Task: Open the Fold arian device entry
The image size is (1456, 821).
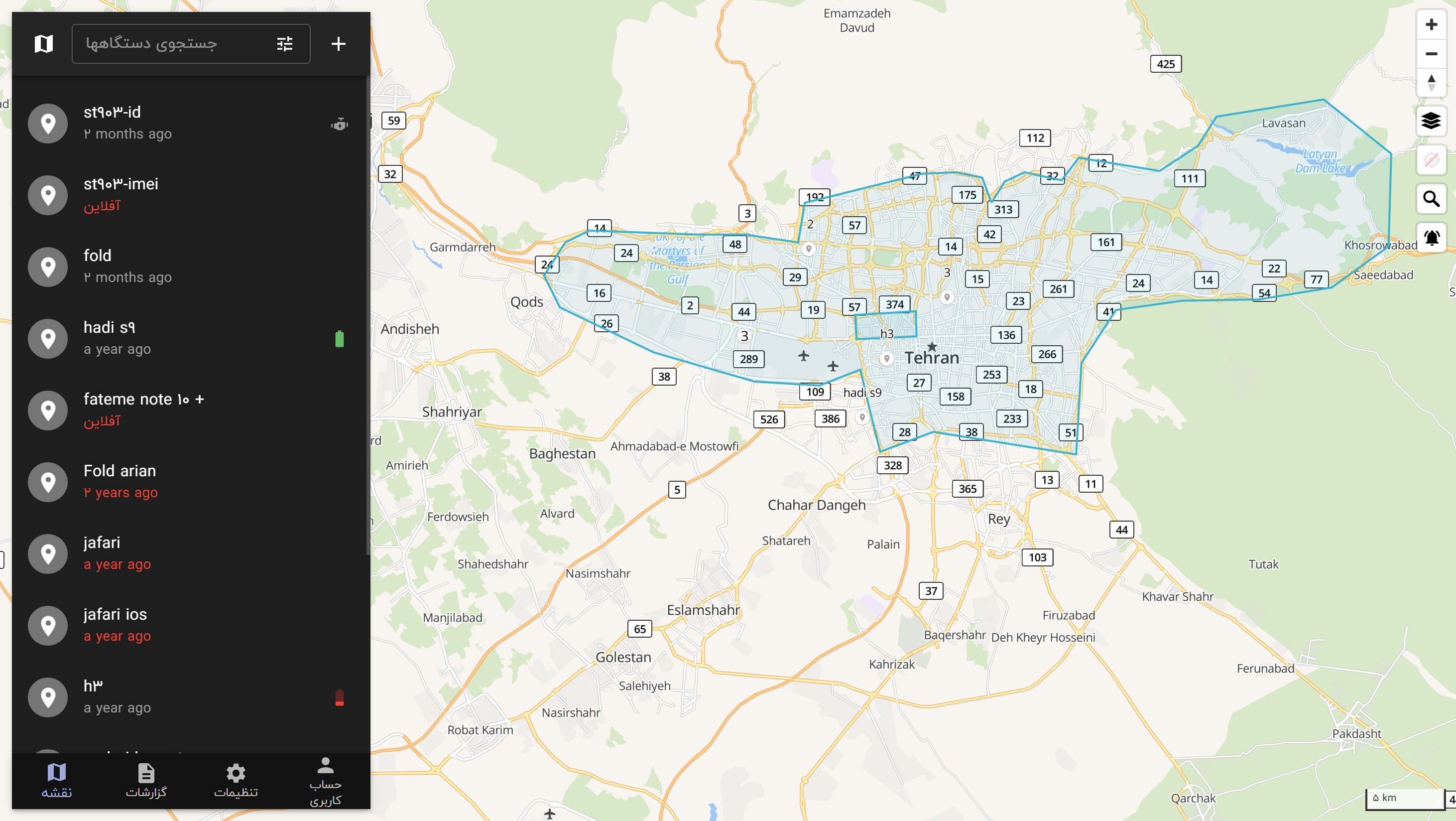Action: 191,482
